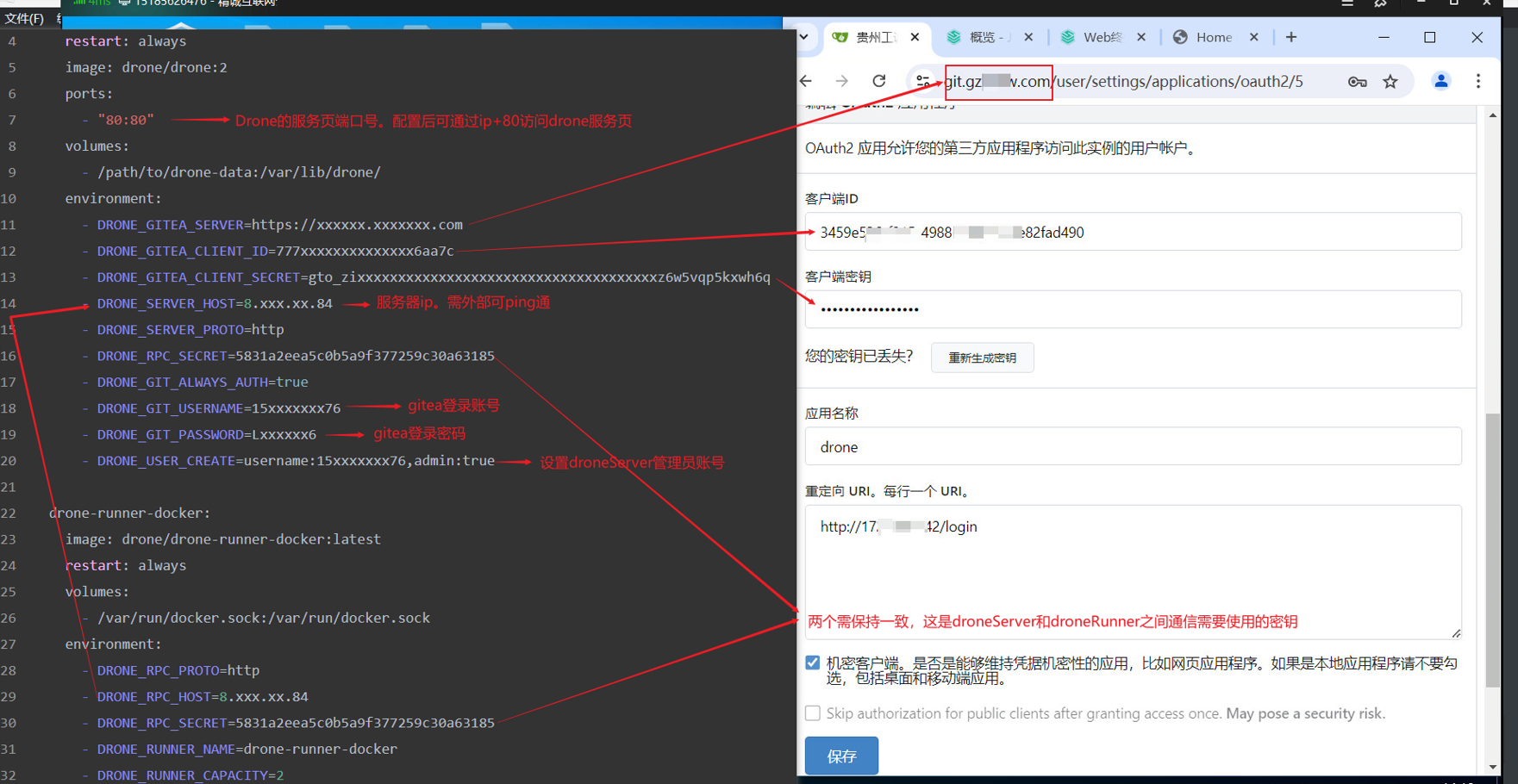Click DRONE_RUNNER_NAME=drone-runner-docker line

click(x=247, y=749)
